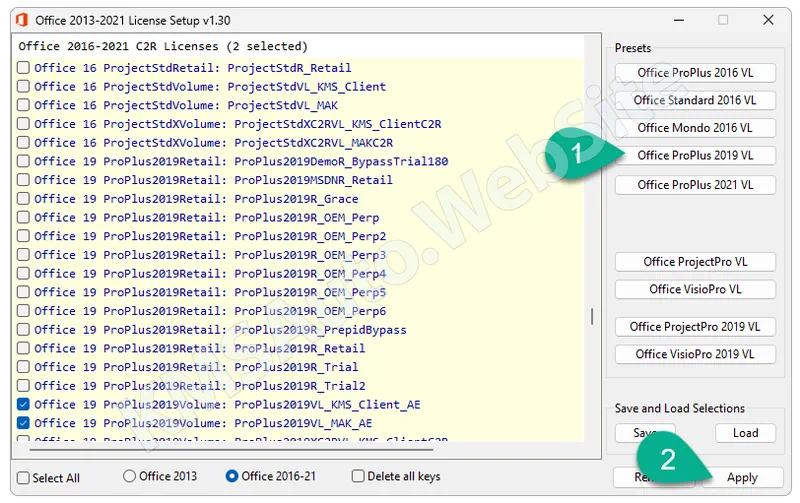Uncheck ProPlus2019VL_MAK_AE license
800x503 pixels.
[23, 423]
